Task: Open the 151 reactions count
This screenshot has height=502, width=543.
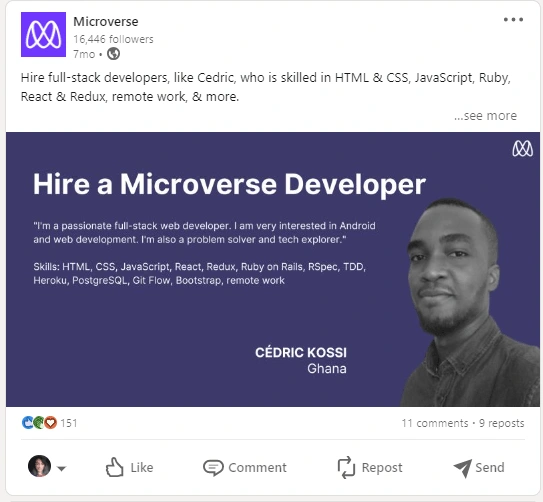Action: 69,423
